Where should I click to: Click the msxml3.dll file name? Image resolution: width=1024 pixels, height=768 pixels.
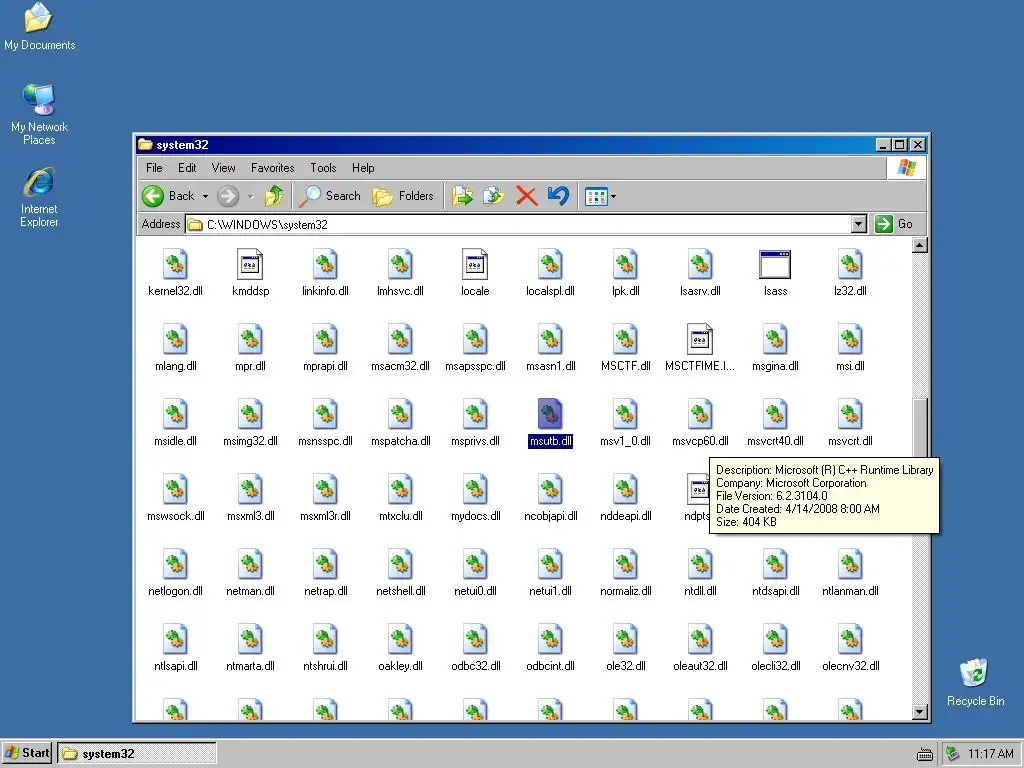pyautogui.click(x=250, y=517)
